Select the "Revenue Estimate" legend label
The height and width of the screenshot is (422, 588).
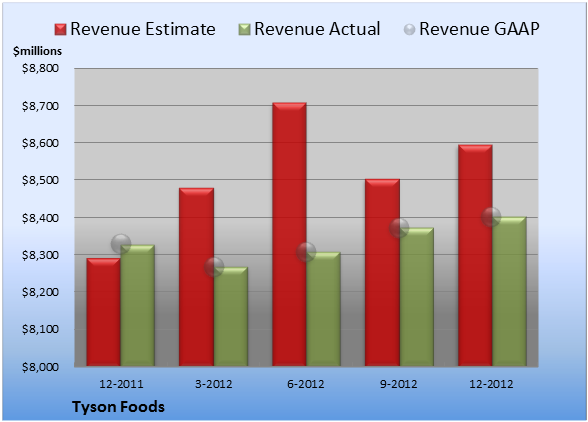[143, 29]
